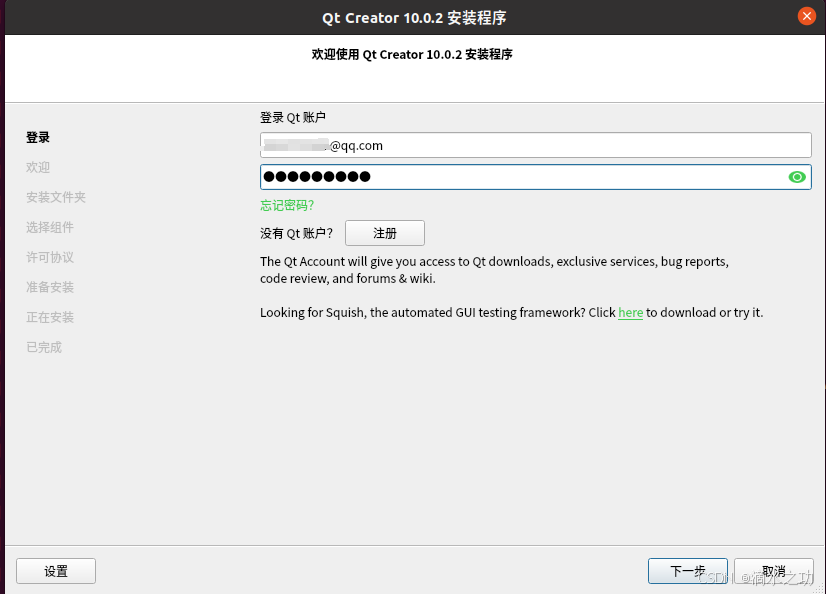
Task: Click the window title bar text
Action: point(414,18)
